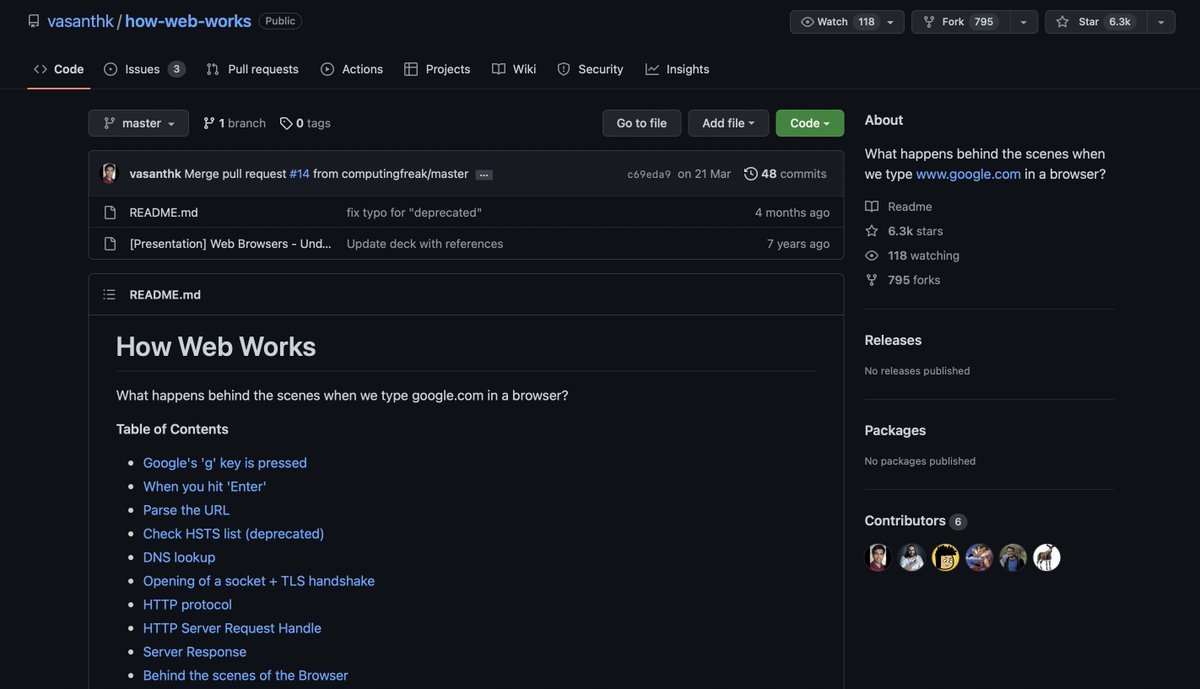
Task: Jump to Opening of a socket + TLS handshake
Action: pos(259,581)
